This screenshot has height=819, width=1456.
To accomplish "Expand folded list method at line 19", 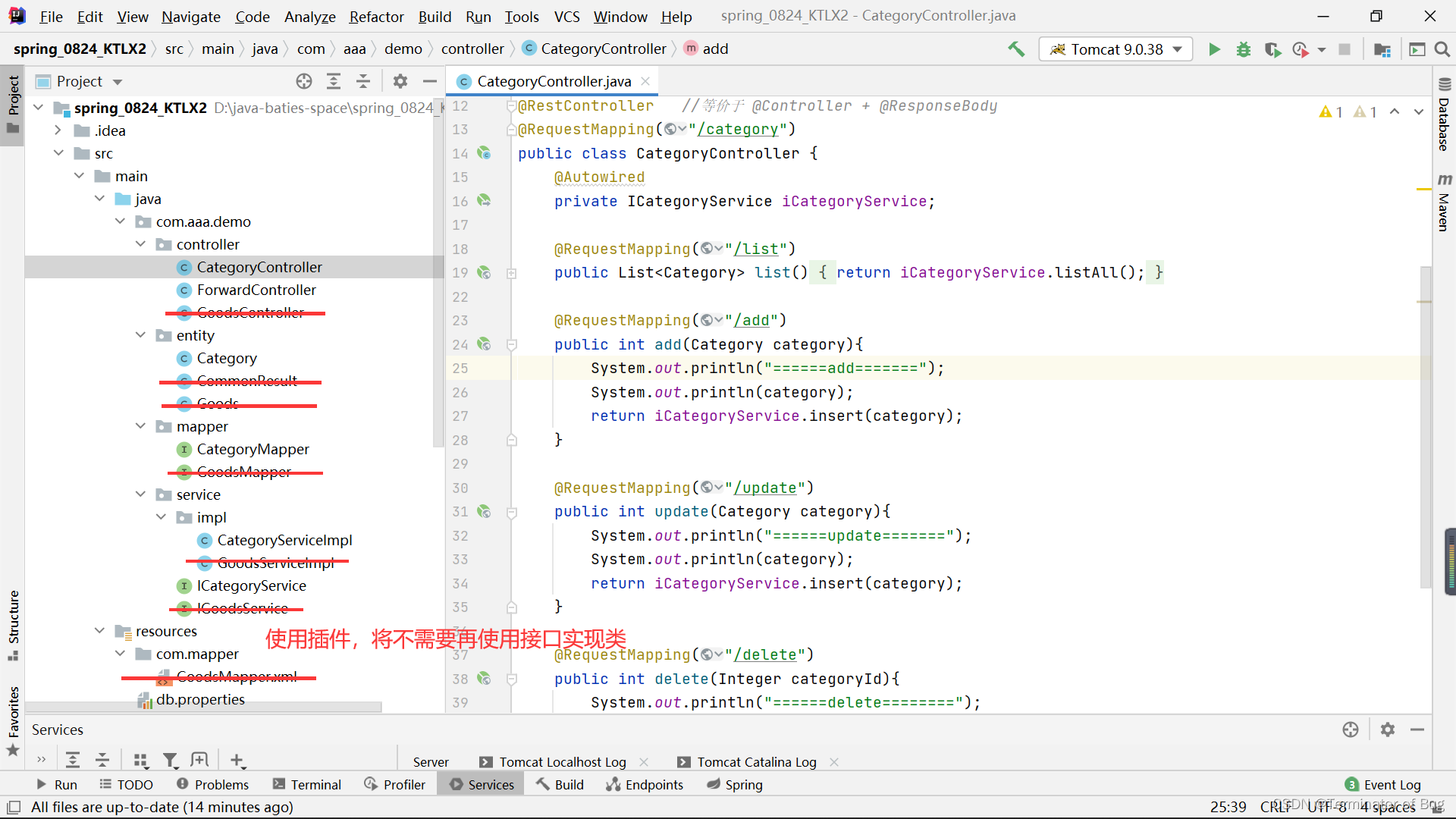I will click(512, 273).
